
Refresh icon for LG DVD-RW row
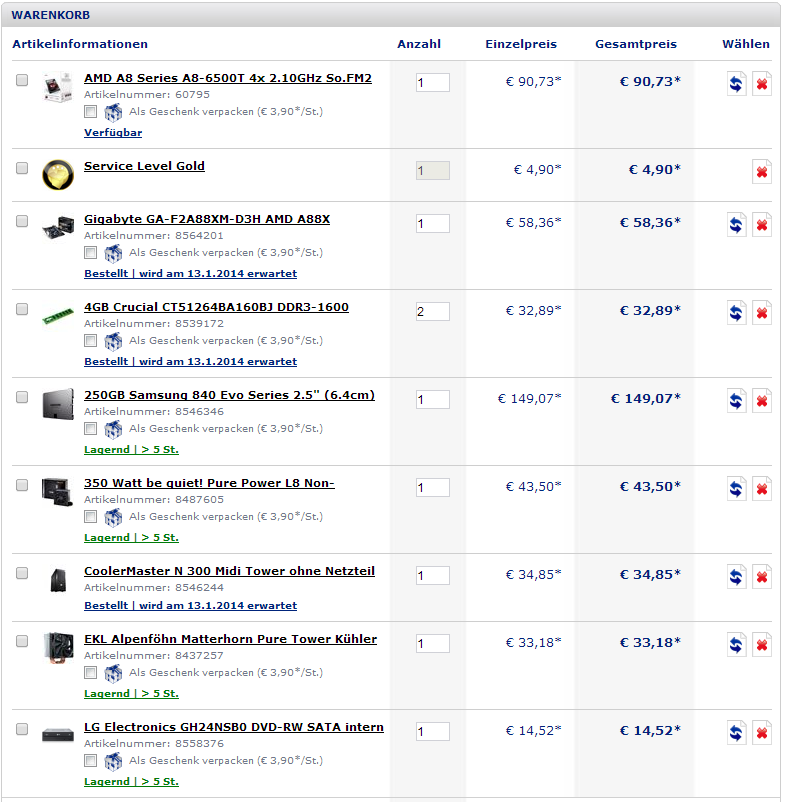click(736, 732)
